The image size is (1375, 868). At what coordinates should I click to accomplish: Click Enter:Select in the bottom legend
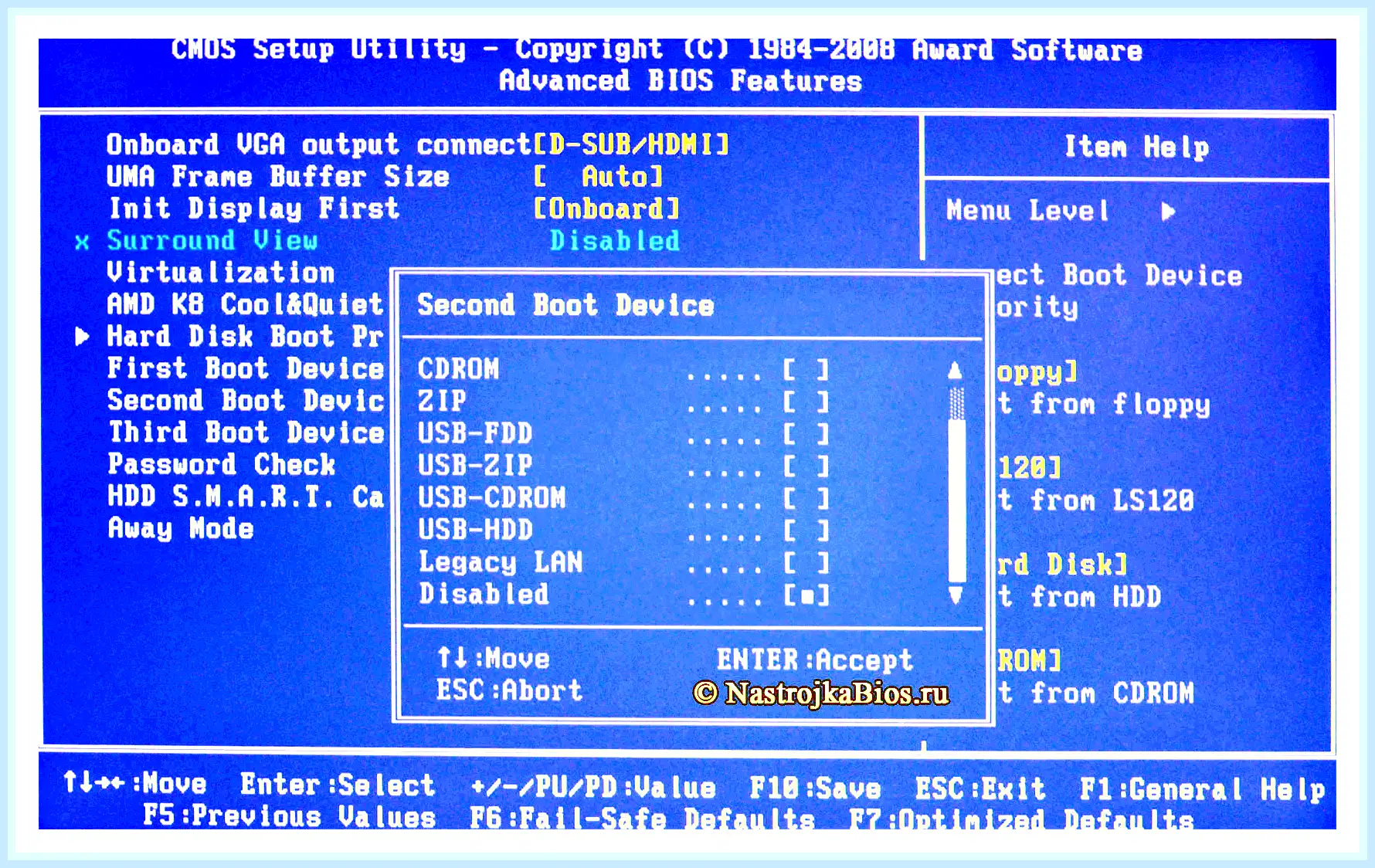(338, 785)
